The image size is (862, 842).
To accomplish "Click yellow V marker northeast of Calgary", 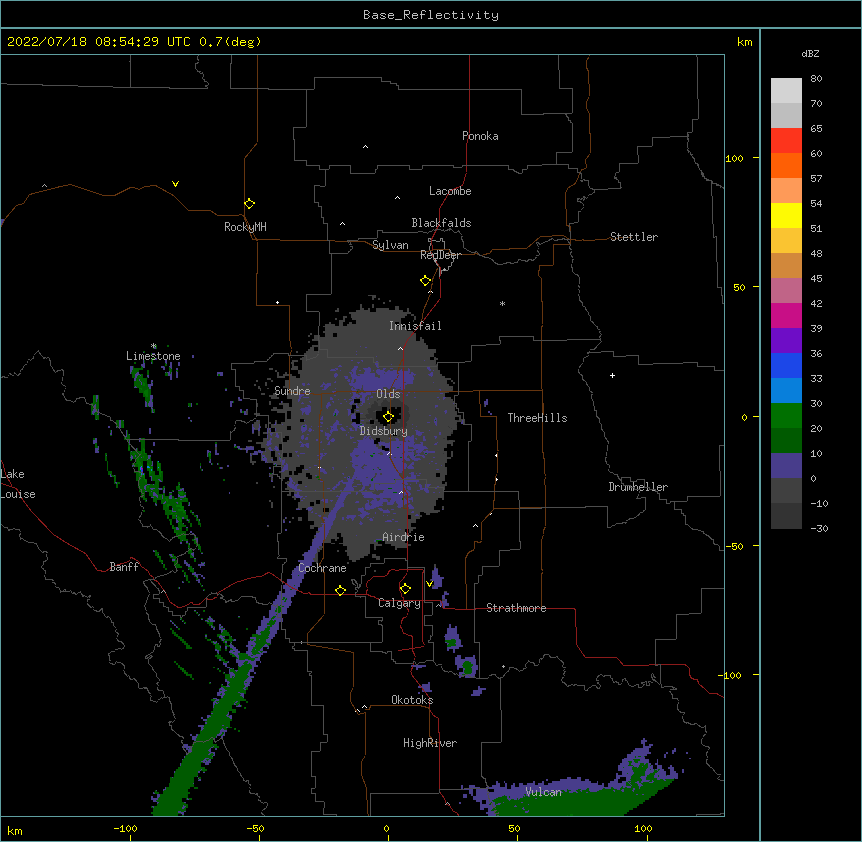I will pyautogui.click(x=430, y=584).
